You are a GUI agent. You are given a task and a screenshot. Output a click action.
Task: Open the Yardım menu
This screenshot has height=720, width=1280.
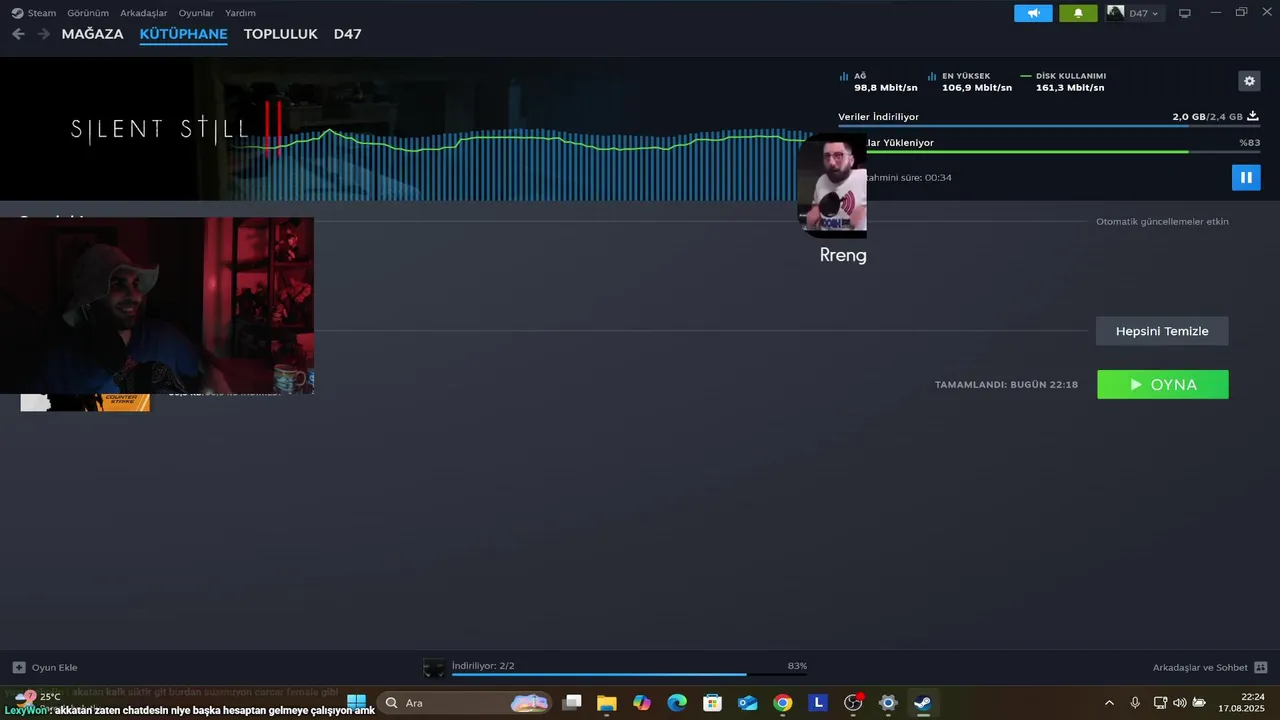click(x=240, y=13)
